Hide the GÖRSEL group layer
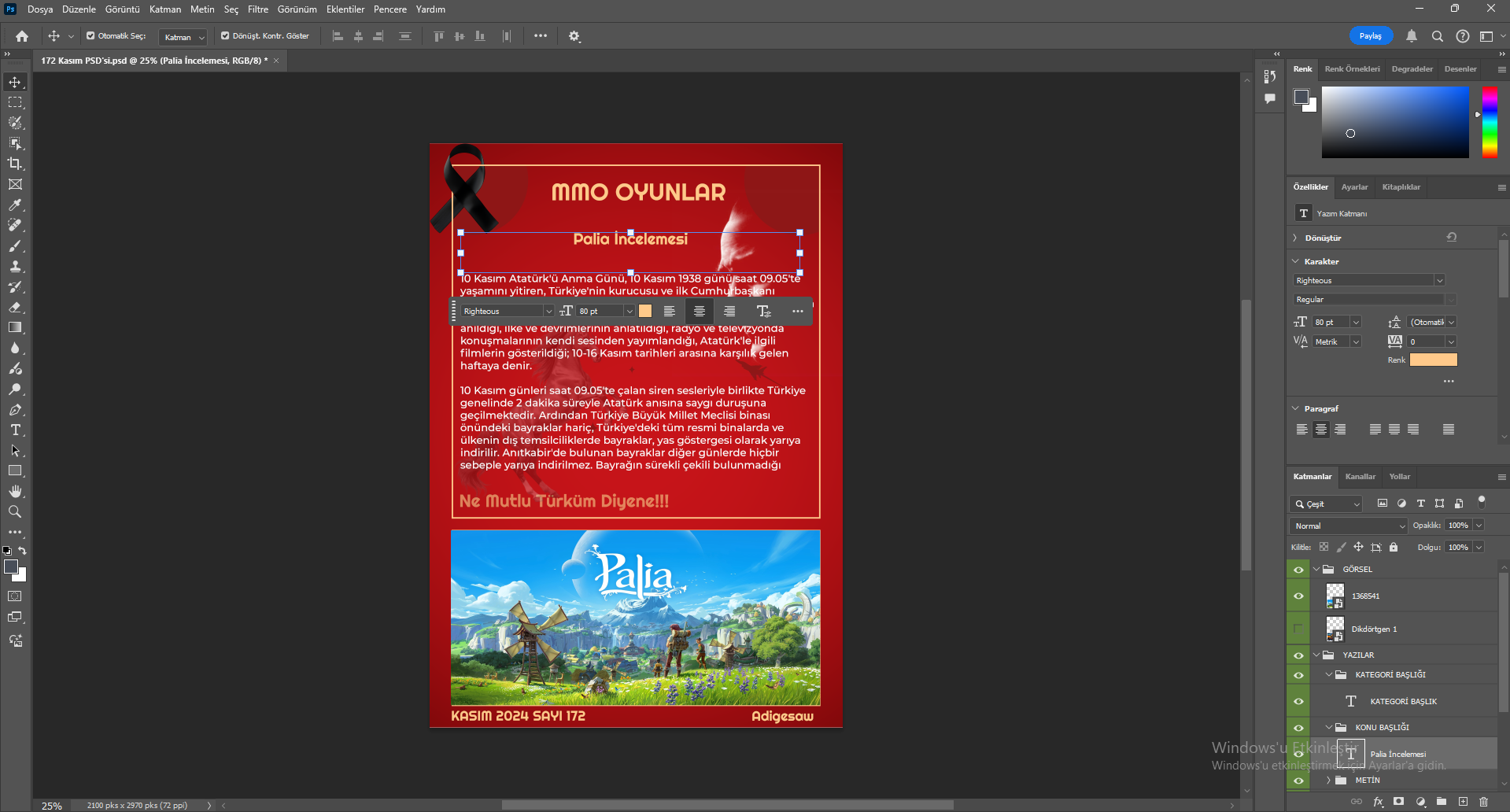Image resolution: width=1510 pixels, height=812 pixels. point(1298,570)
